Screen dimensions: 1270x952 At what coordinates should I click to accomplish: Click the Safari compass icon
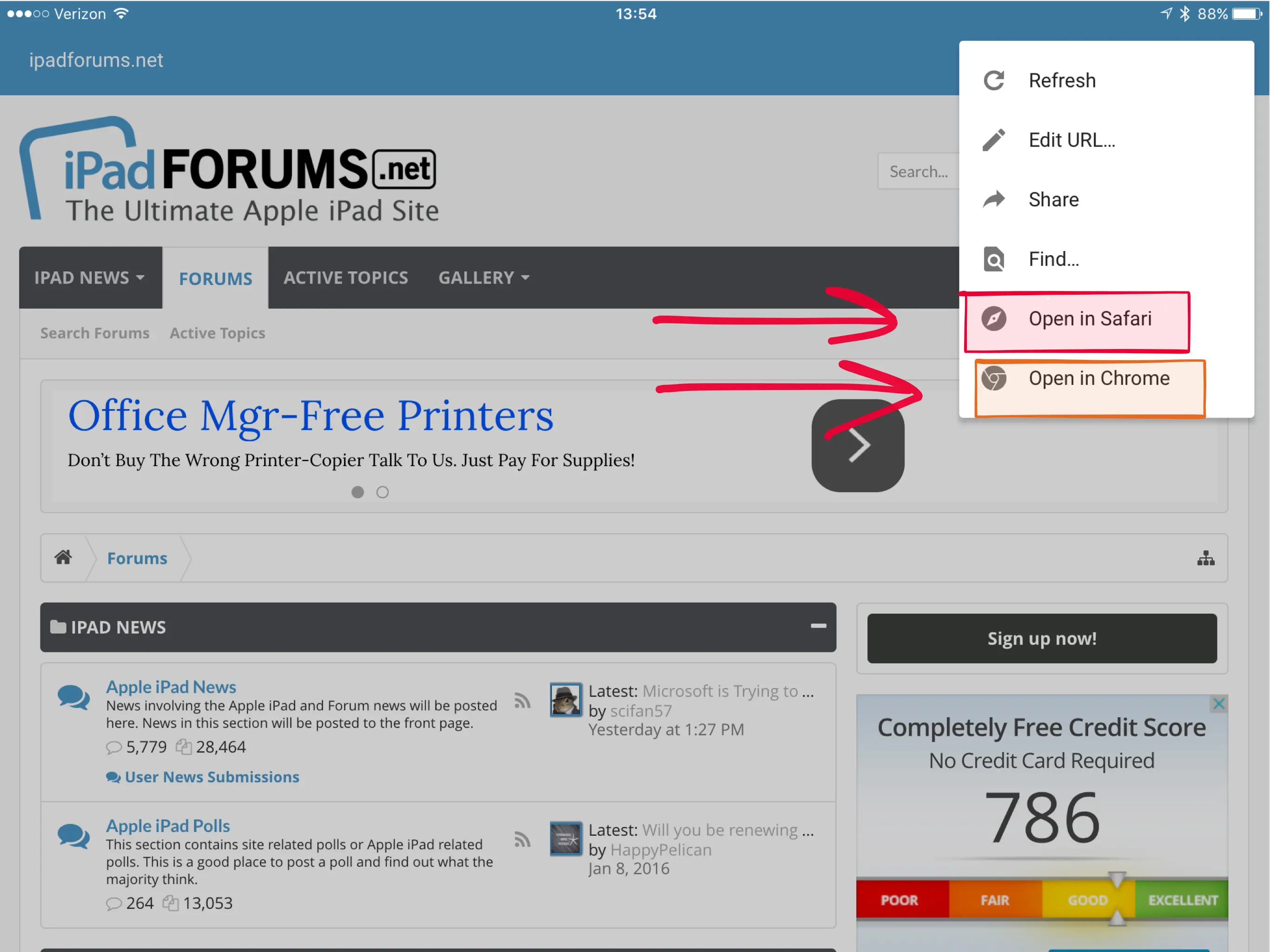994,319
